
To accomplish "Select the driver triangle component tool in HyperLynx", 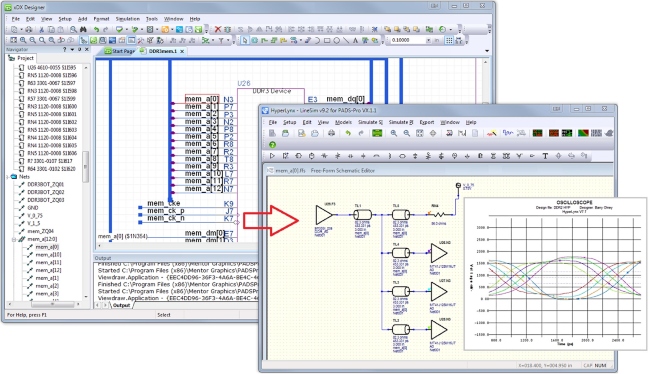I will (272, 156).
